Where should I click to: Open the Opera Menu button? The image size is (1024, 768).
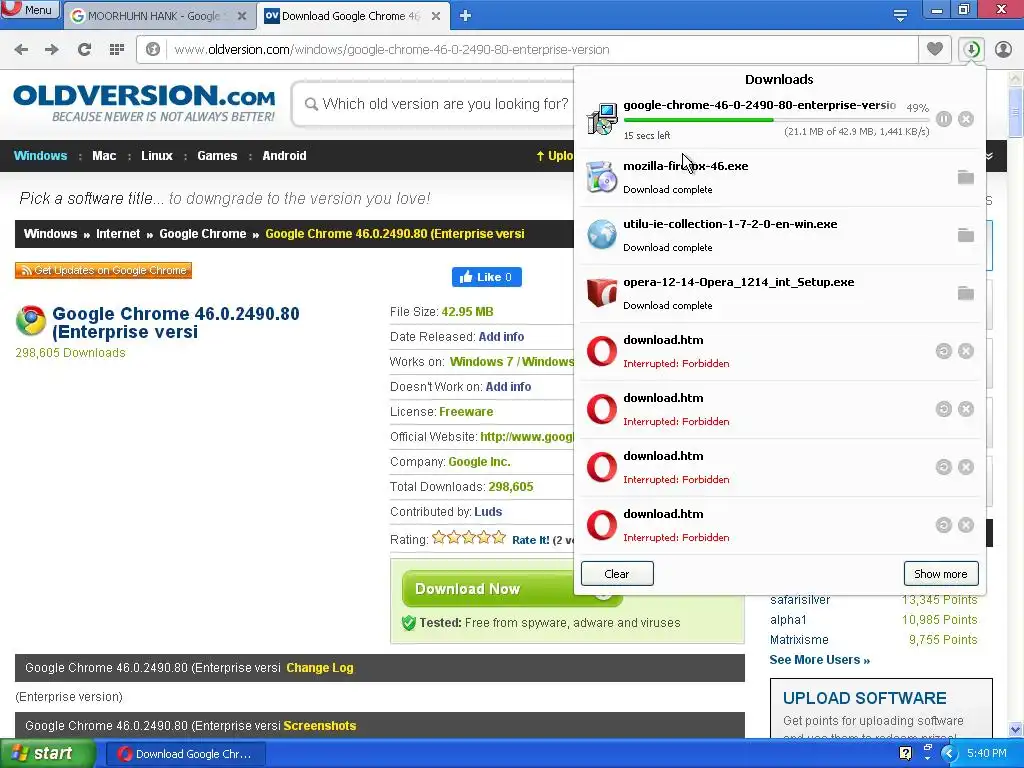[x=29, y=10]
